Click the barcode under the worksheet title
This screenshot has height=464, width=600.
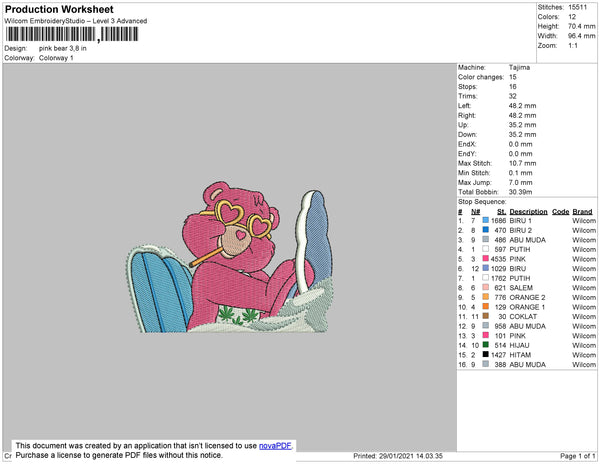pos(72,34)
